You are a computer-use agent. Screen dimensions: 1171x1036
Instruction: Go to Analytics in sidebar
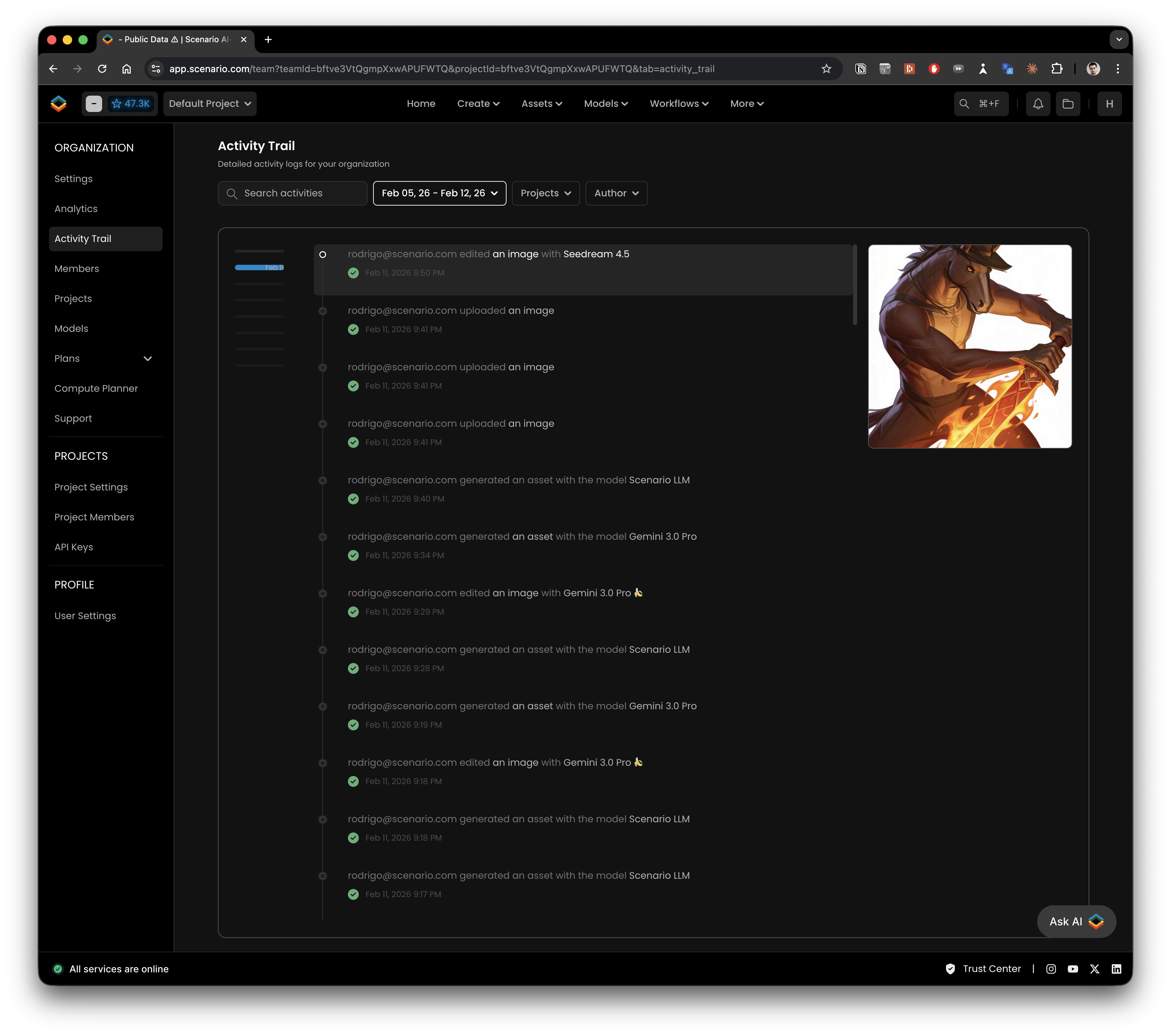pos(76,209)
